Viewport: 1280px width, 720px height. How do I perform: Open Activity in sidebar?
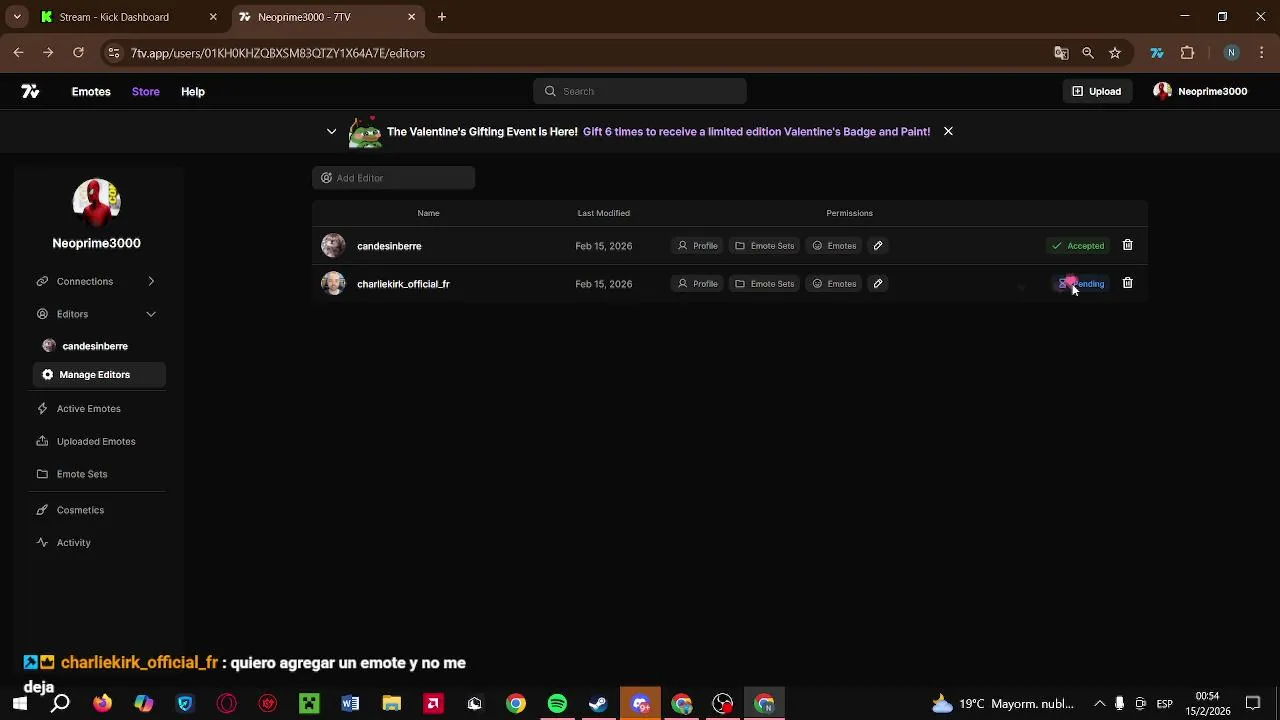[x=73, y=542]
